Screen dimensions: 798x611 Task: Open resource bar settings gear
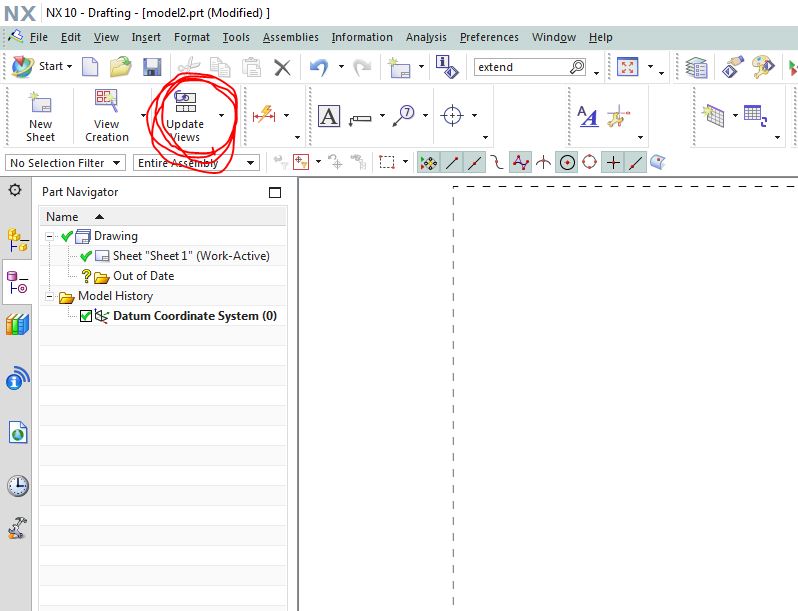[x=15, y=190]
